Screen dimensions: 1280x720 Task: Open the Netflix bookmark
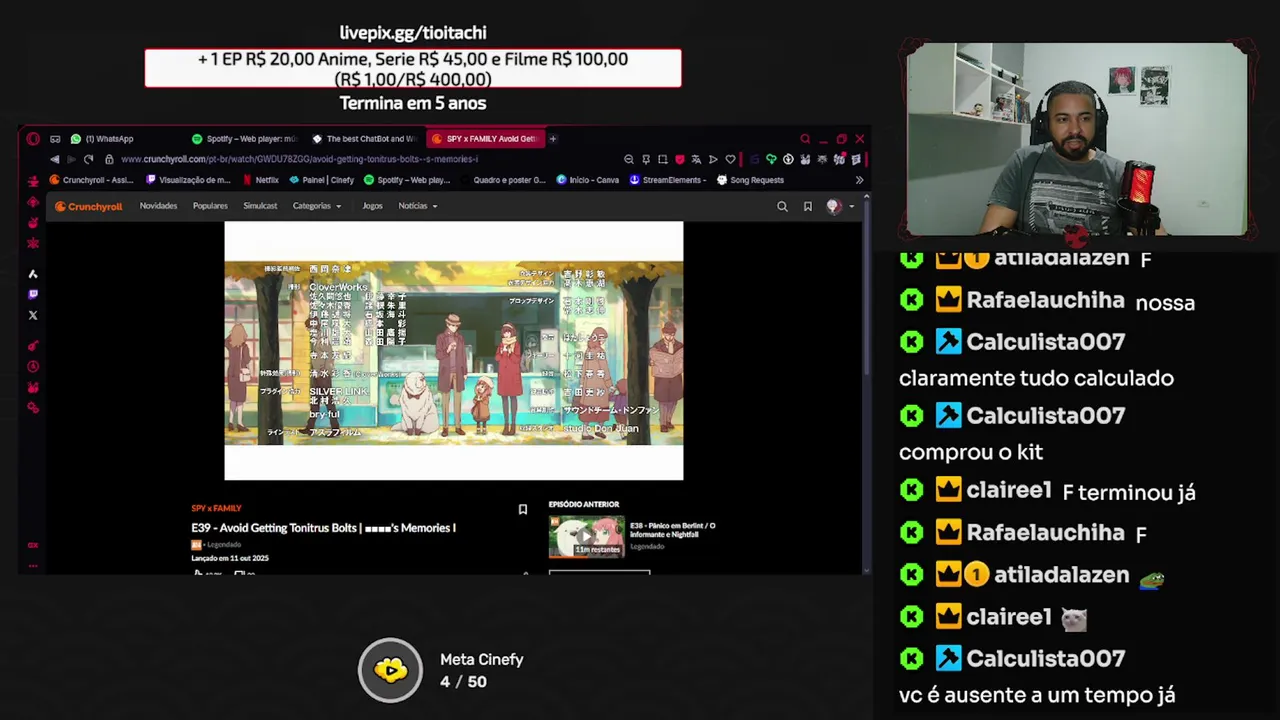pyautogui.click(x=260, y=180)
